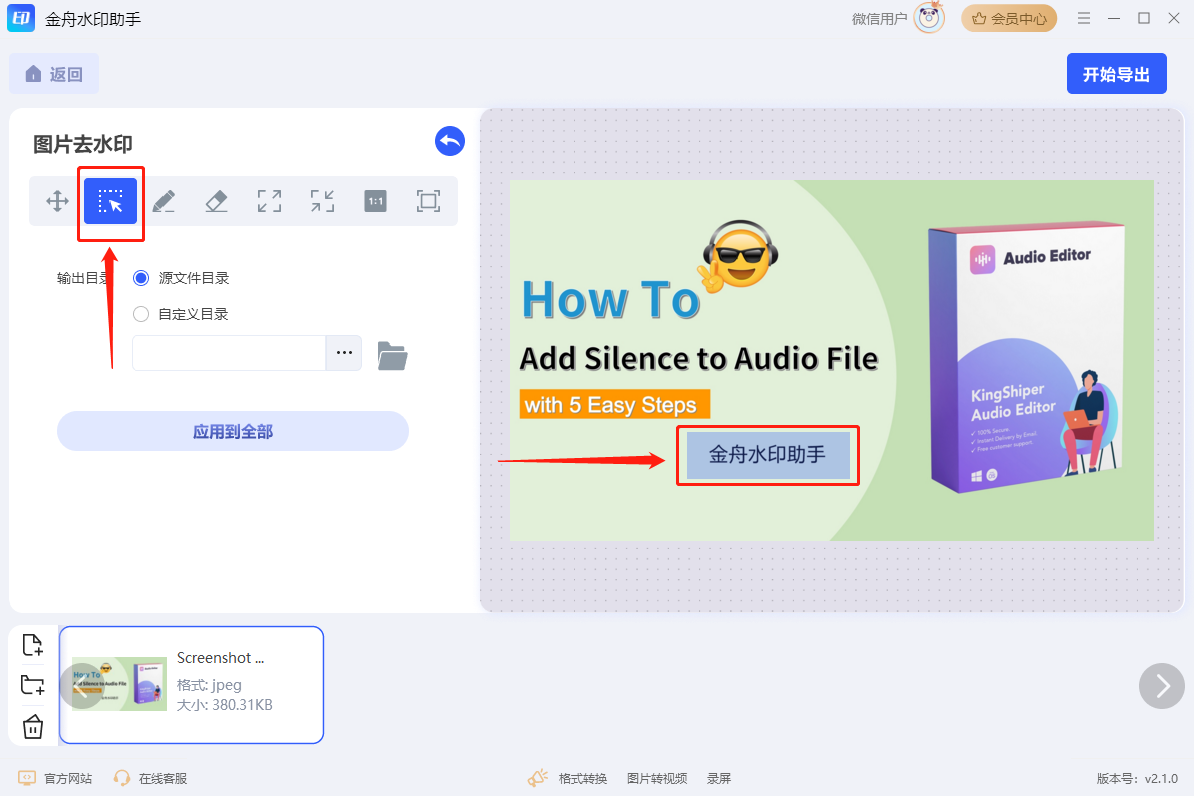
Task: Open 会员中心 member center
Action: [1009, 18]
